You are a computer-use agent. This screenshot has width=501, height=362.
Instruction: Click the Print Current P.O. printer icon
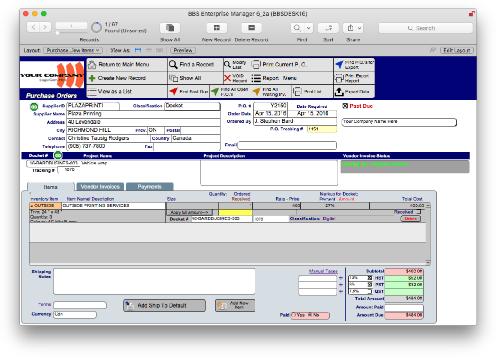[x=256, y=64]
